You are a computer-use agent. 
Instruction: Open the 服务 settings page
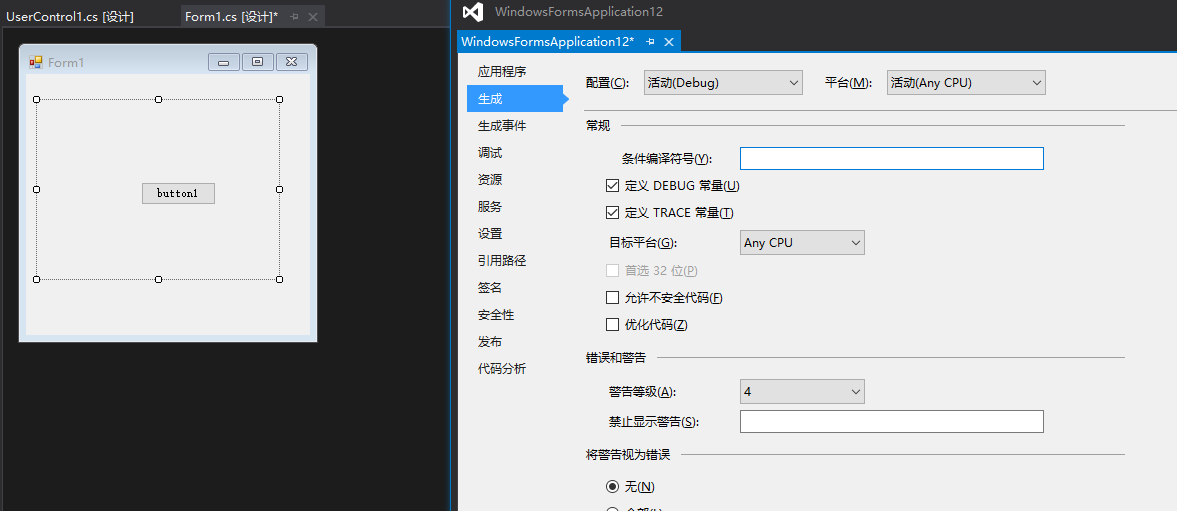pos(490,207)
